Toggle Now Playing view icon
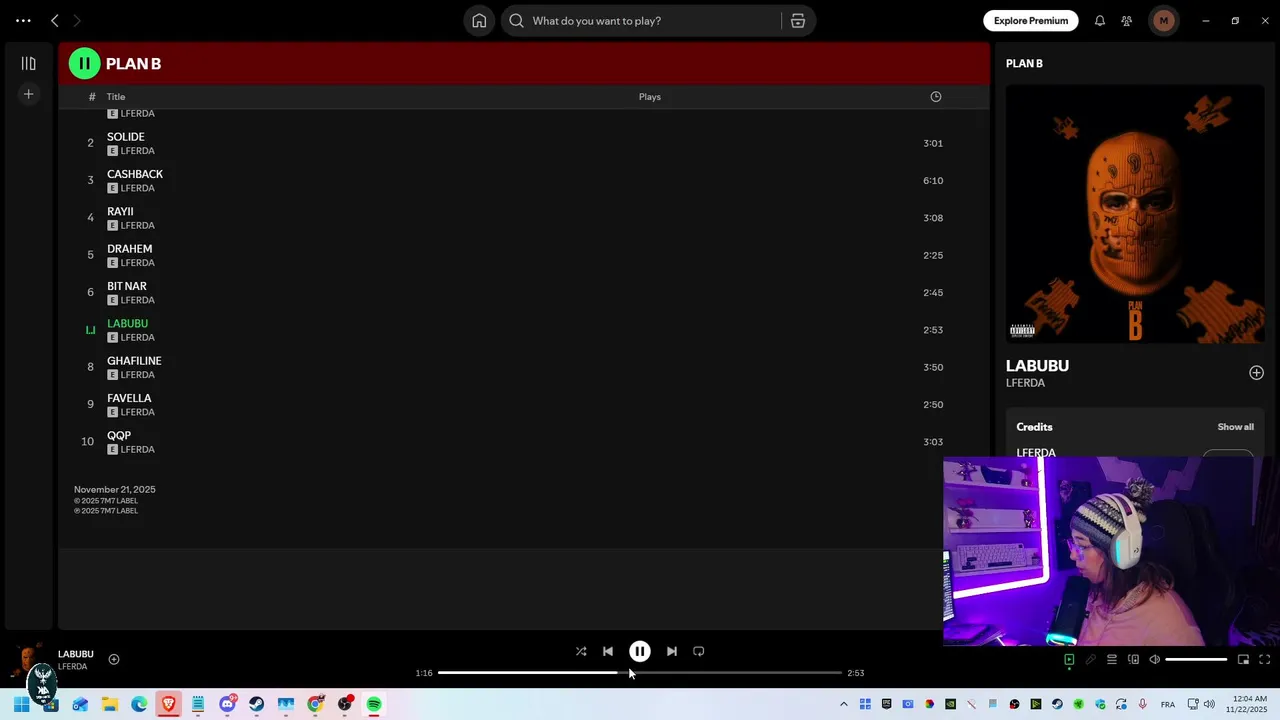The image size is (1280, 720). (1069, 659)
